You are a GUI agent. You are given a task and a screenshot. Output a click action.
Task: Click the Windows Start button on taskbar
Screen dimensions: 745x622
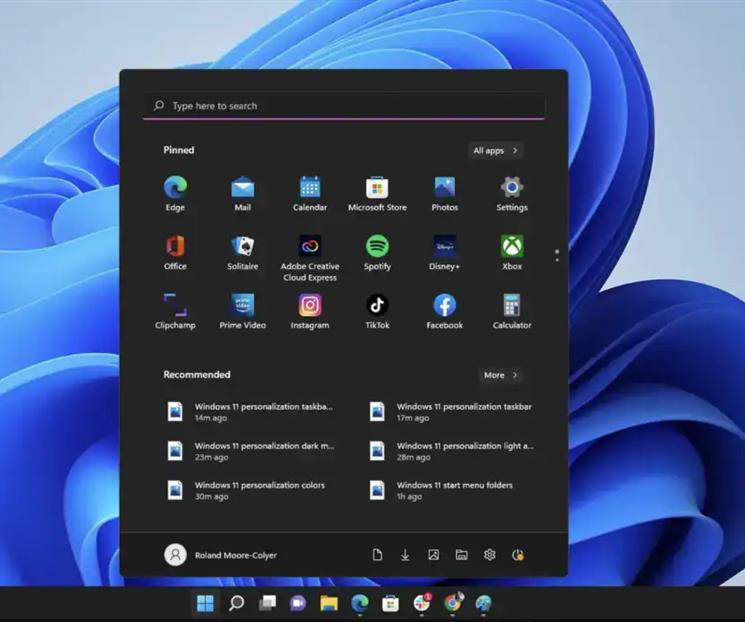[205, 603]
